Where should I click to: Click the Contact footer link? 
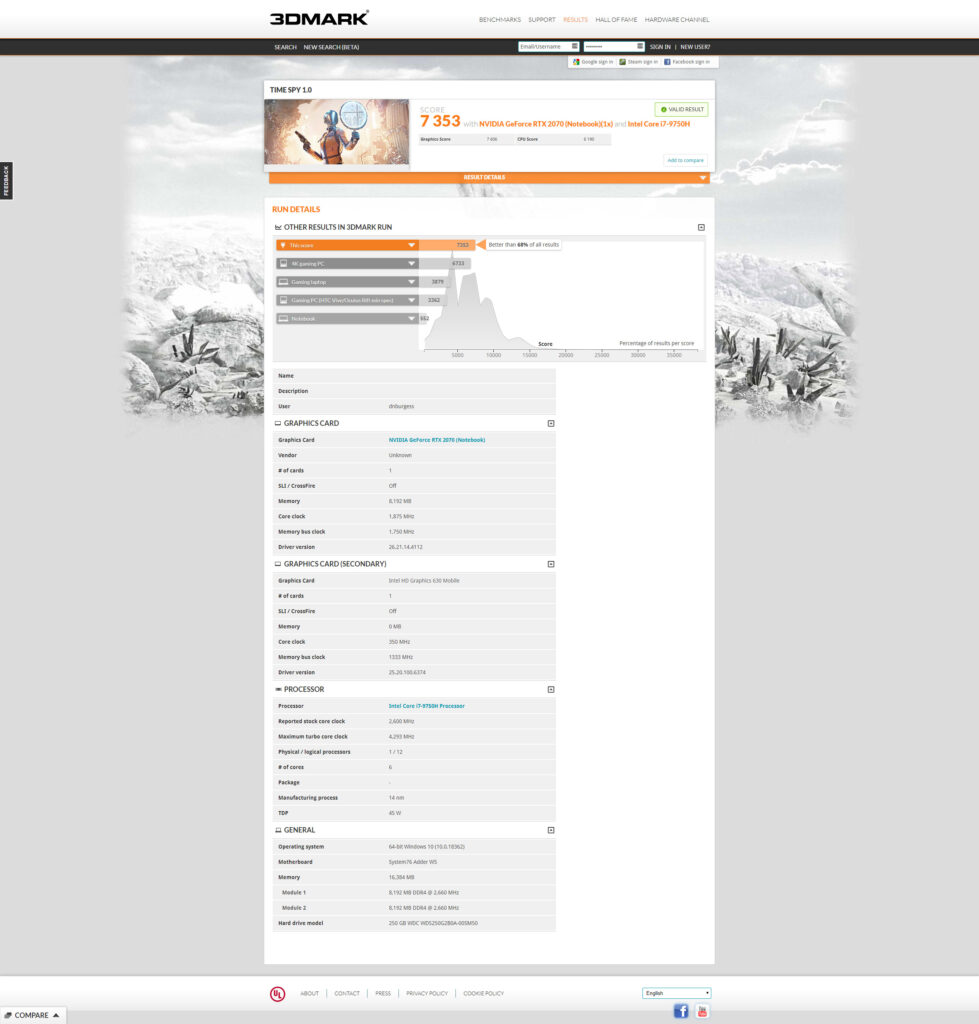347,993
